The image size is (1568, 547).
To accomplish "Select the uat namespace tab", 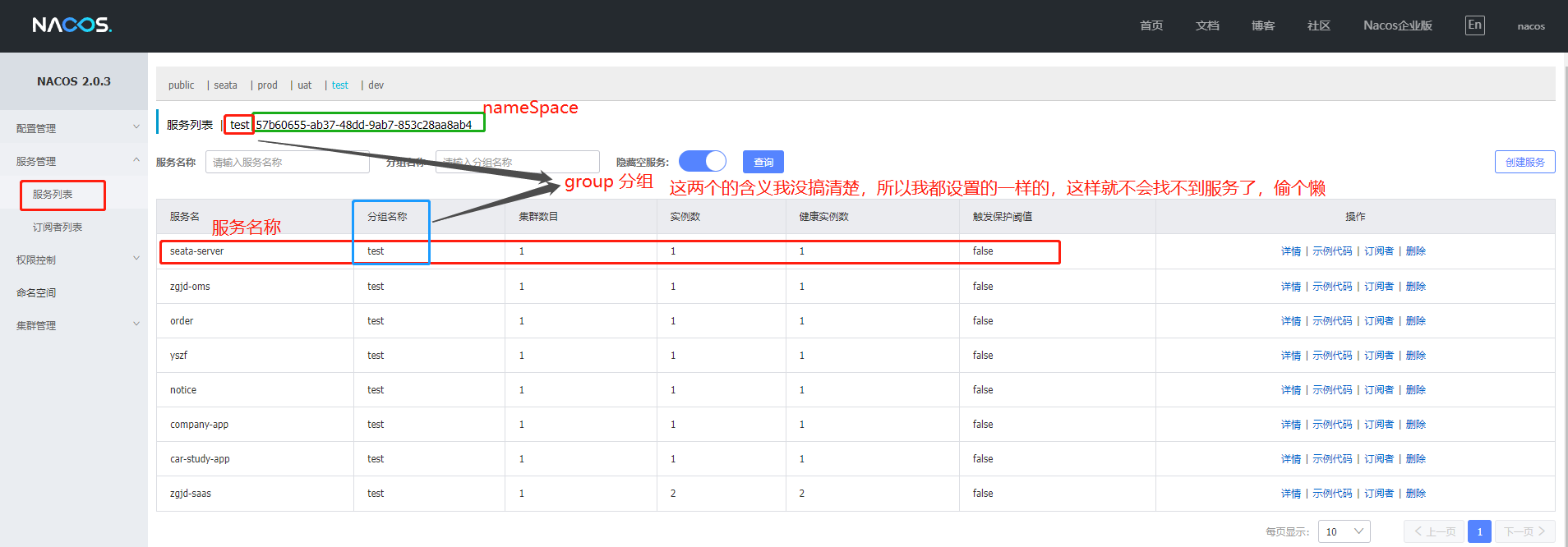I will click(304, 85).
